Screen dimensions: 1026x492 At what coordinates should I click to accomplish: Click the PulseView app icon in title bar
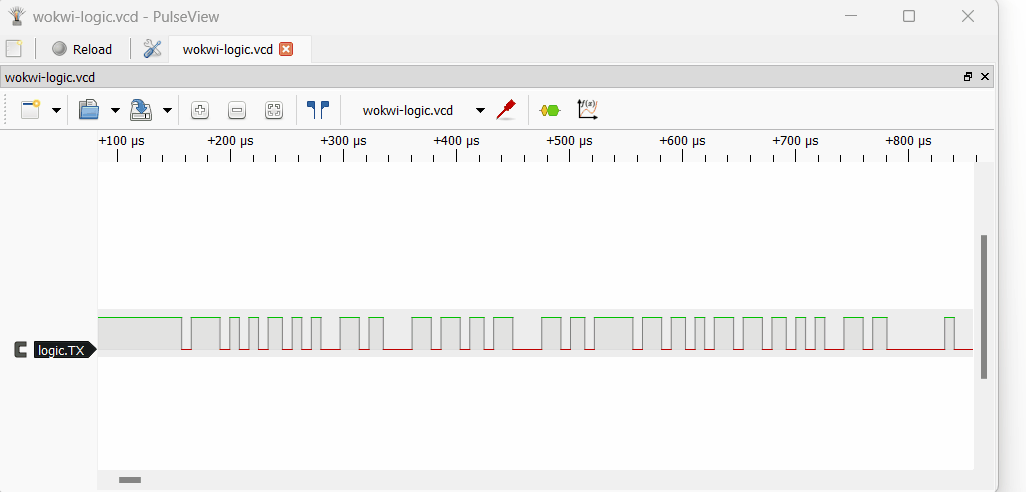17,16
